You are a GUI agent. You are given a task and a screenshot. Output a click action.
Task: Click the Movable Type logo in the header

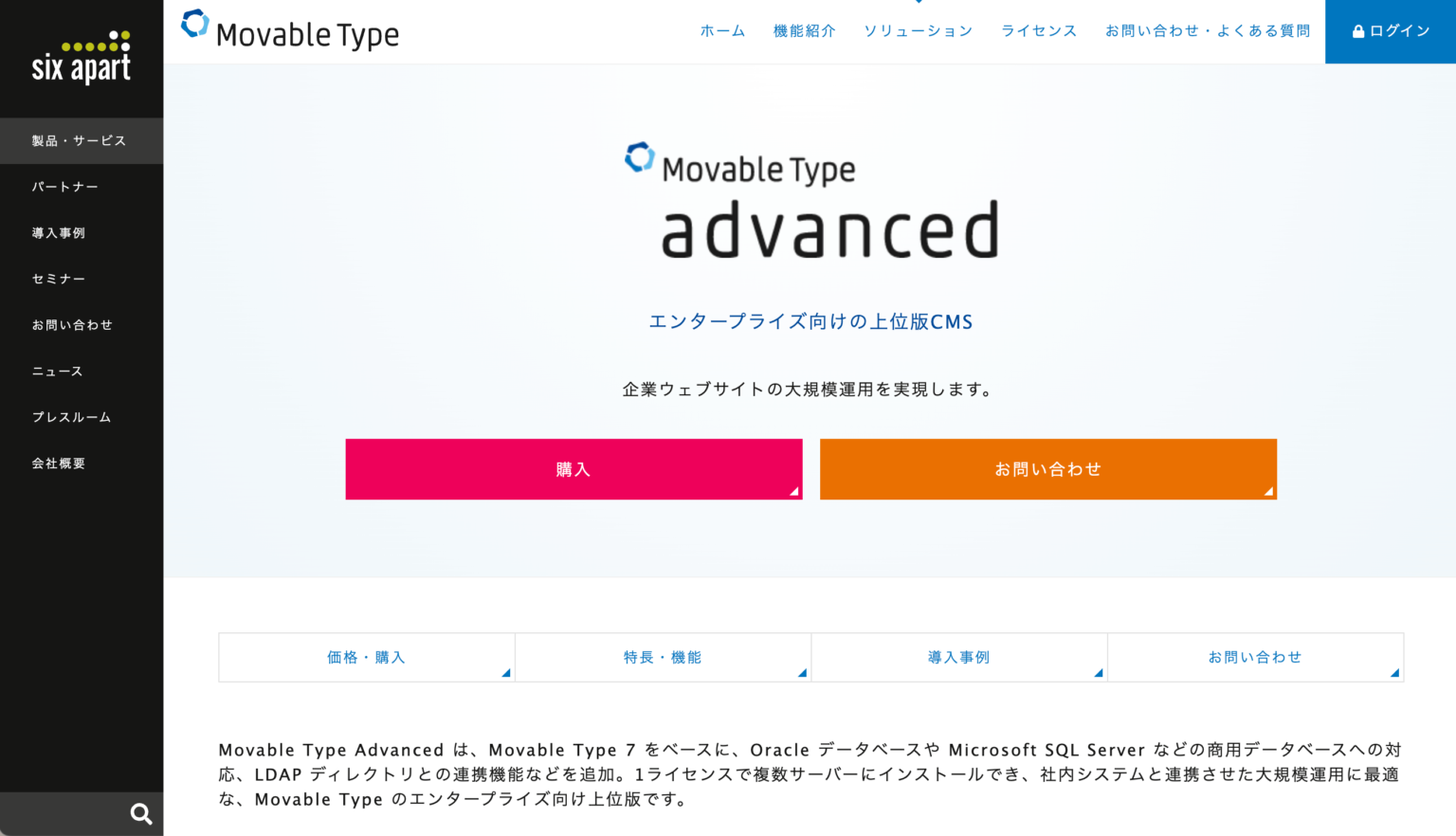point(289,31)
